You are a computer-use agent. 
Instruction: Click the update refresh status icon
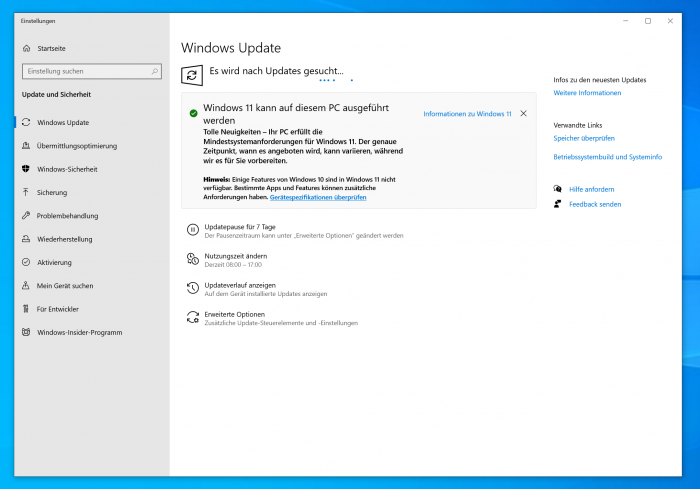pyautogui.click(x=192, y=75)
